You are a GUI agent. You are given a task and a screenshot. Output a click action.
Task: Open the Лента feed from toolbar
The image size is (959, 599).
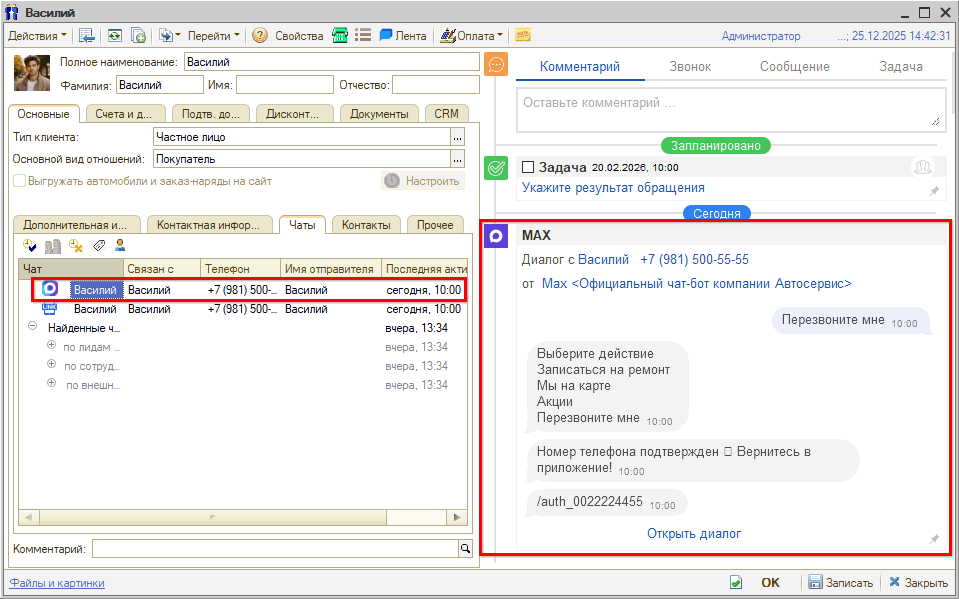point(402,35)
